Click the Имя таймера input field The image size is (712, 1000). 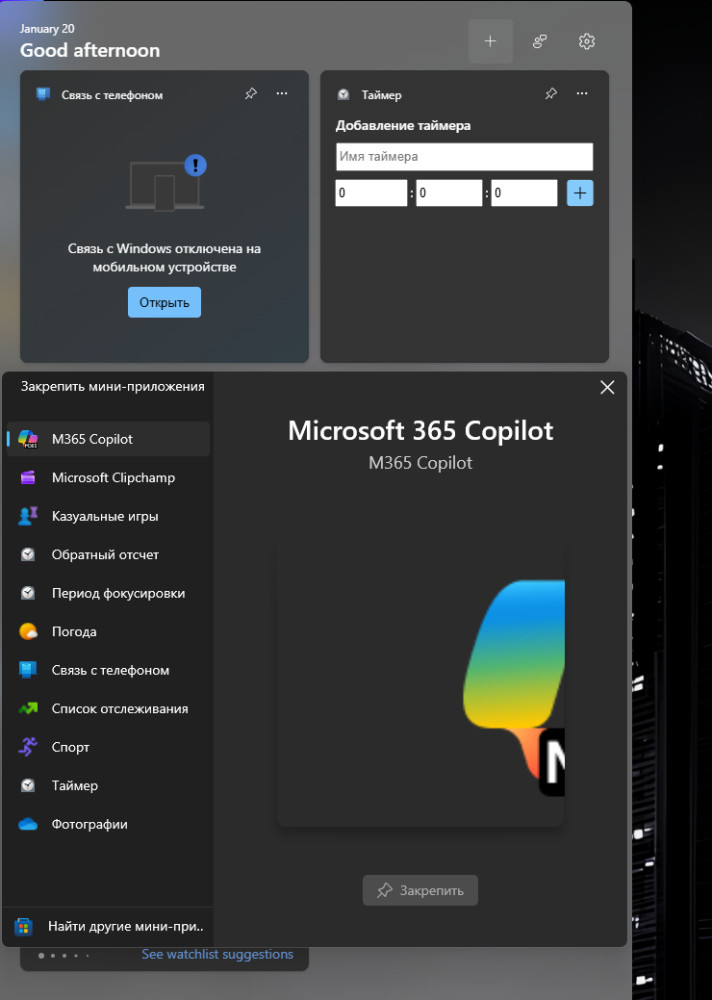click(x=464, y=157)
